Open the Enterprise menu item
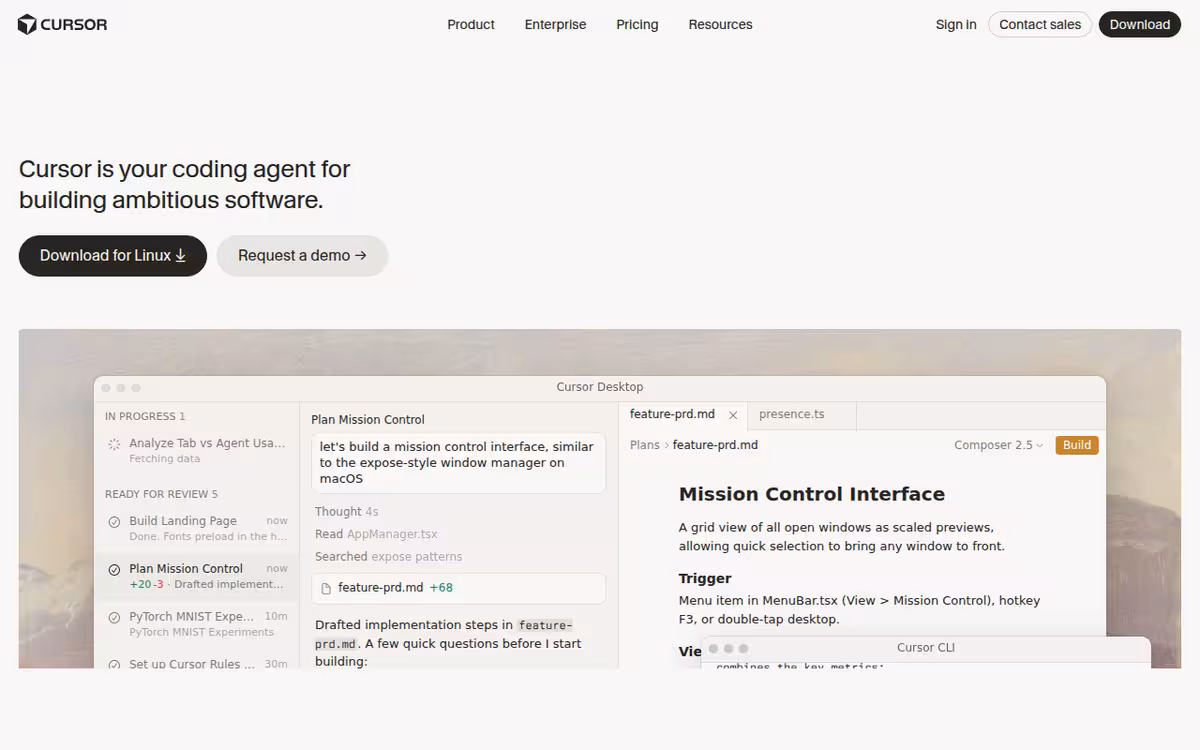 point(555,24)
